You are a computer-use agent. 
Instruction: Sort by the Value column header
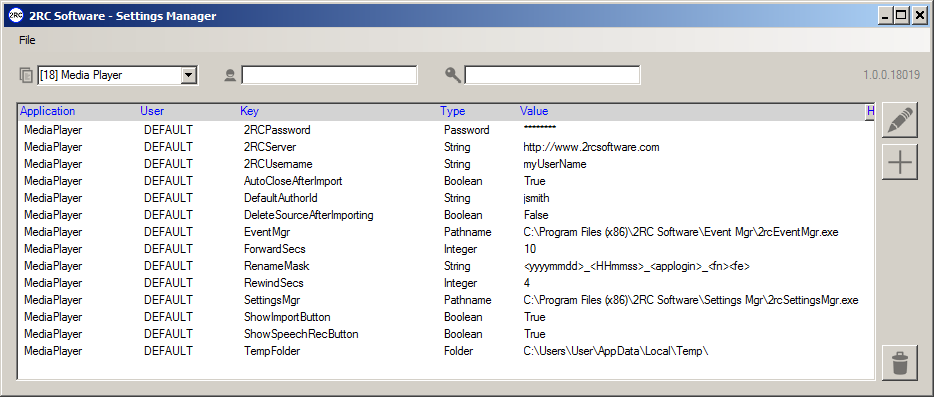click(534, 111)
